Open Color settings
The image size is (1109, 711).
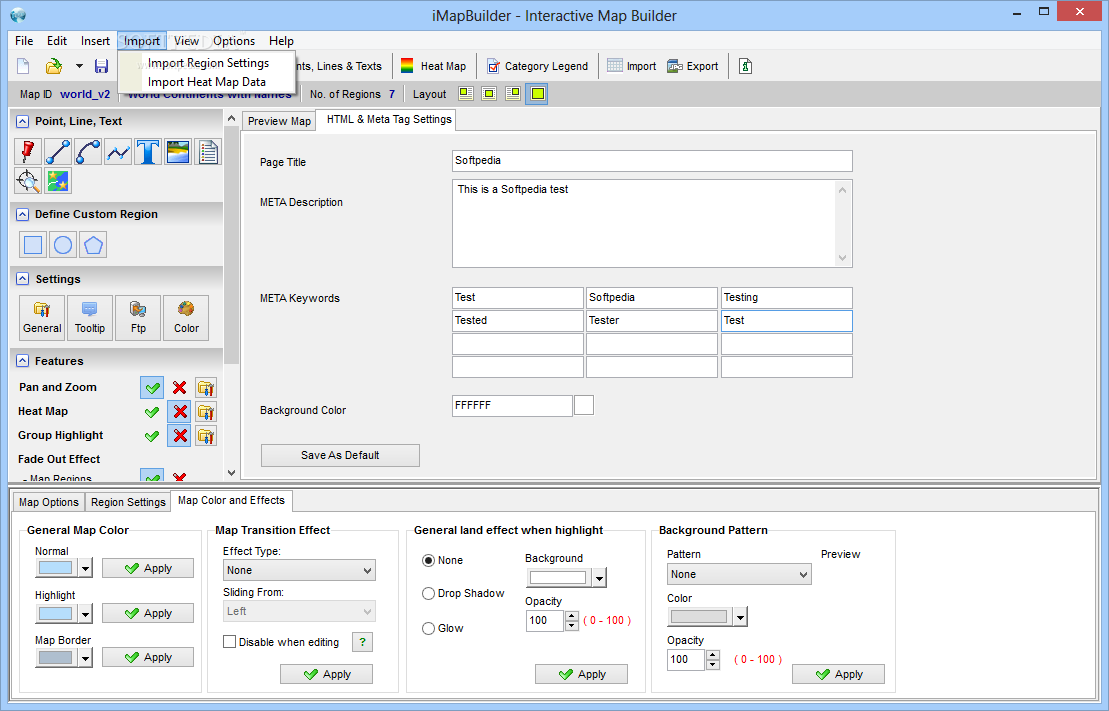click(x=186, y=318)
